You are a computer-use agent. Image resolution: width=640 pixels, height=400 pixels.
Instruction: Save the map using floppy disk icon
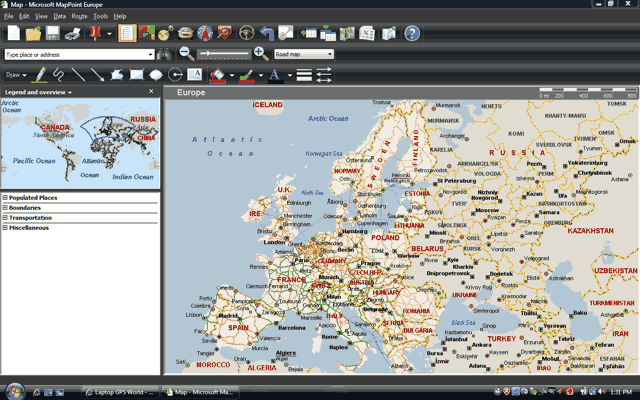click(53, 33)
